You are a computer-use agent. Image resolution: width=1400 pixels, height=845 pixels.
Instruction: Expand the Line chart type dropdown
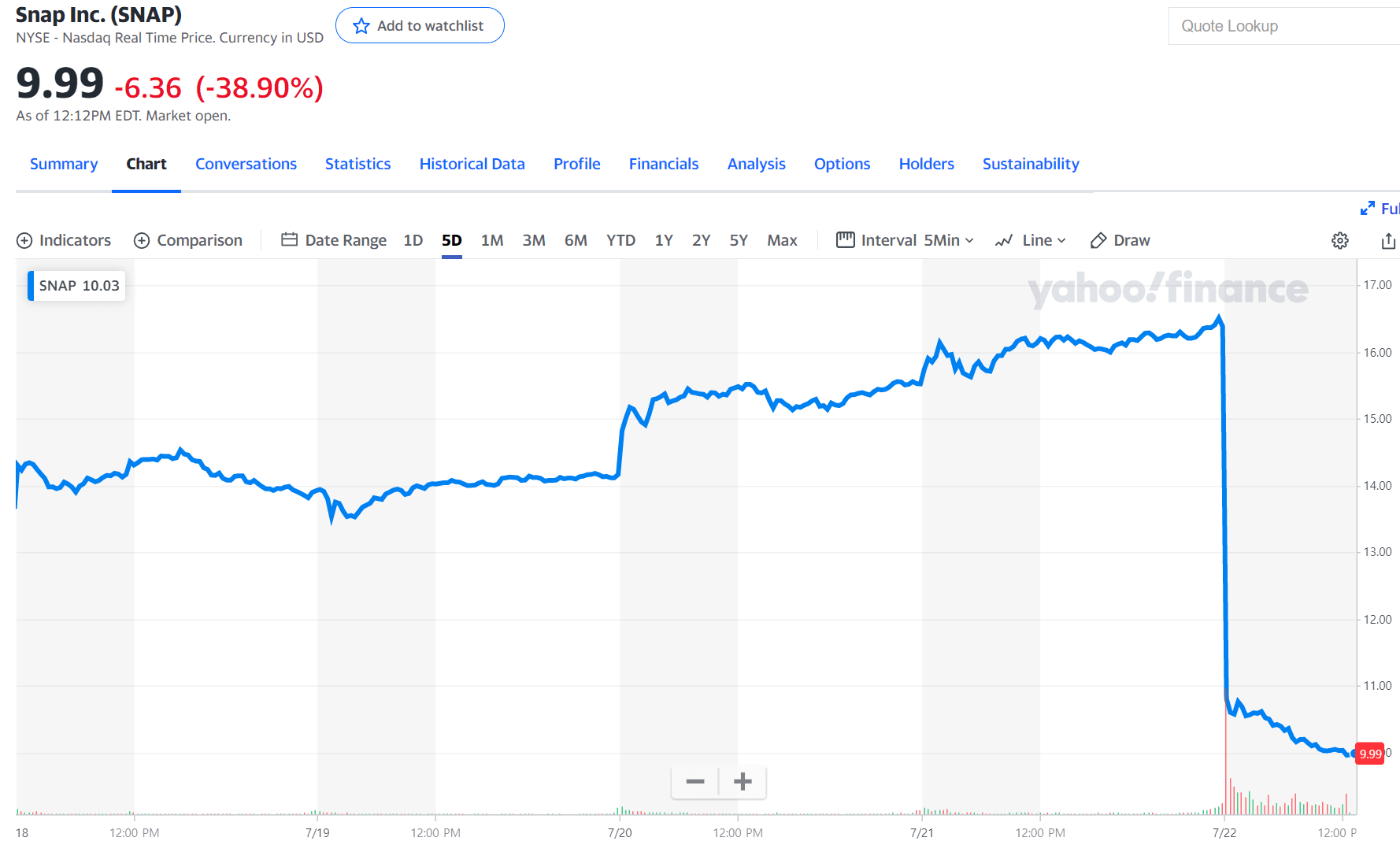(x=1044, y=240)
